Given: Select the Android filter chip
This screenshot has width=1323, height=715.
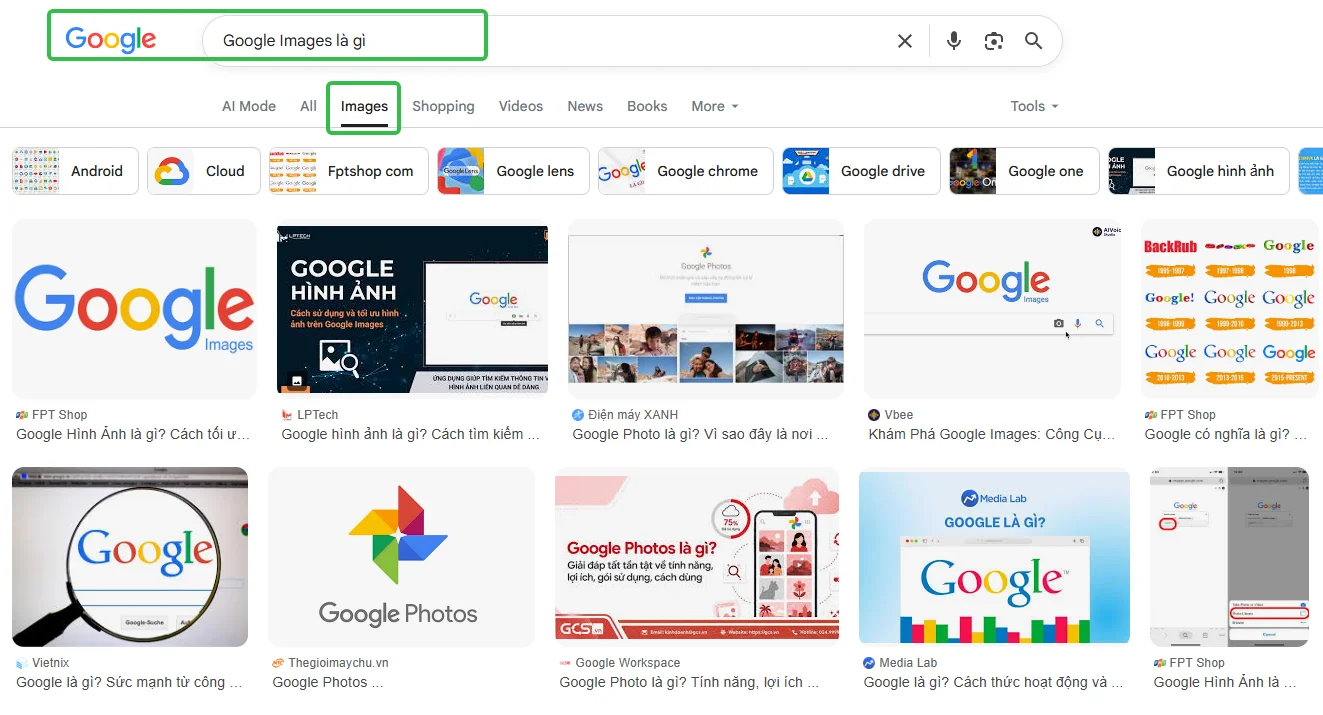Looking at the screenshot, I should pyautogui.click(x=73, y=171).
